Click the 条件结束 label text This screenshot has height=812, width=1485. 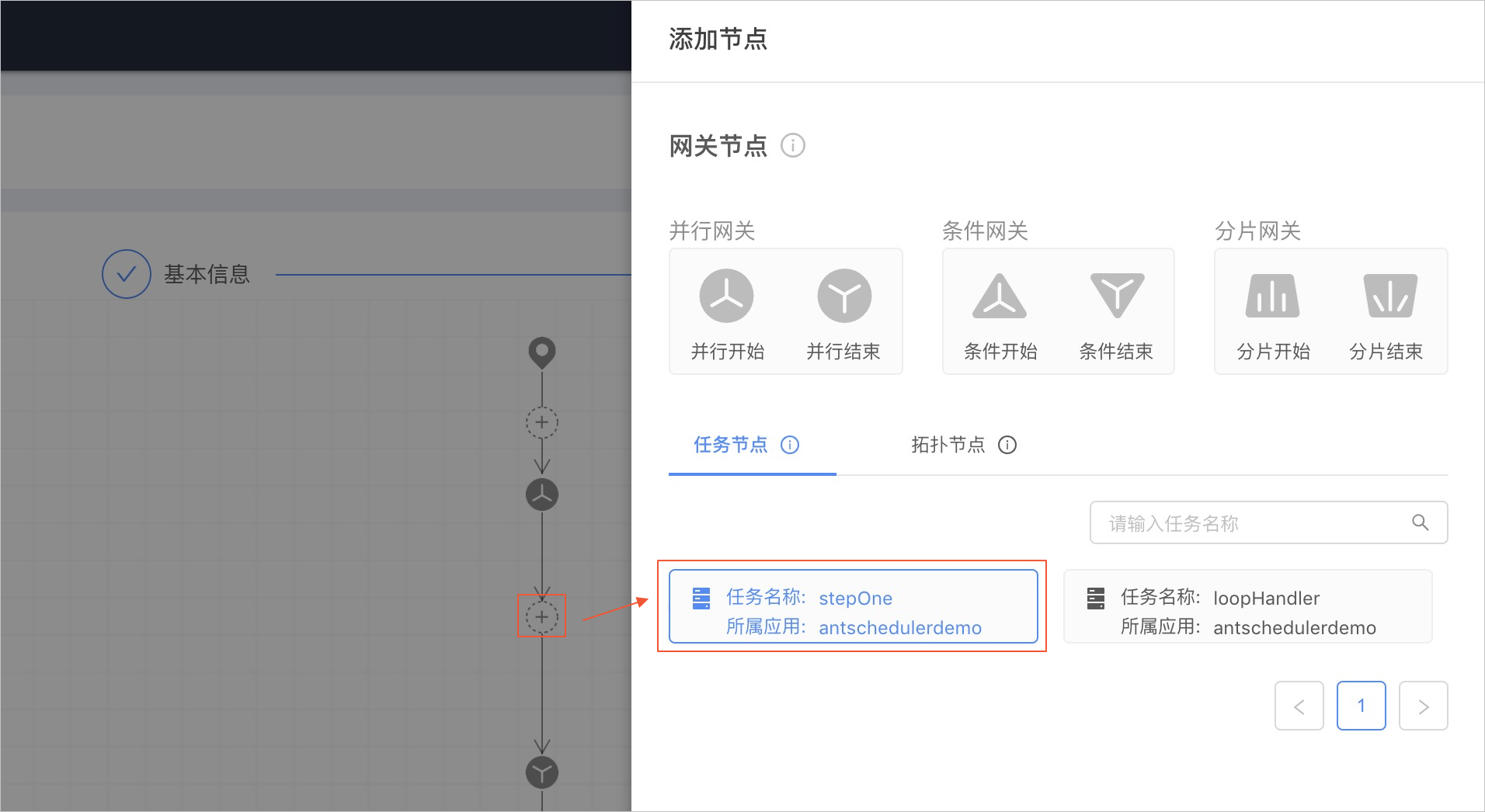coord(1116,352)
